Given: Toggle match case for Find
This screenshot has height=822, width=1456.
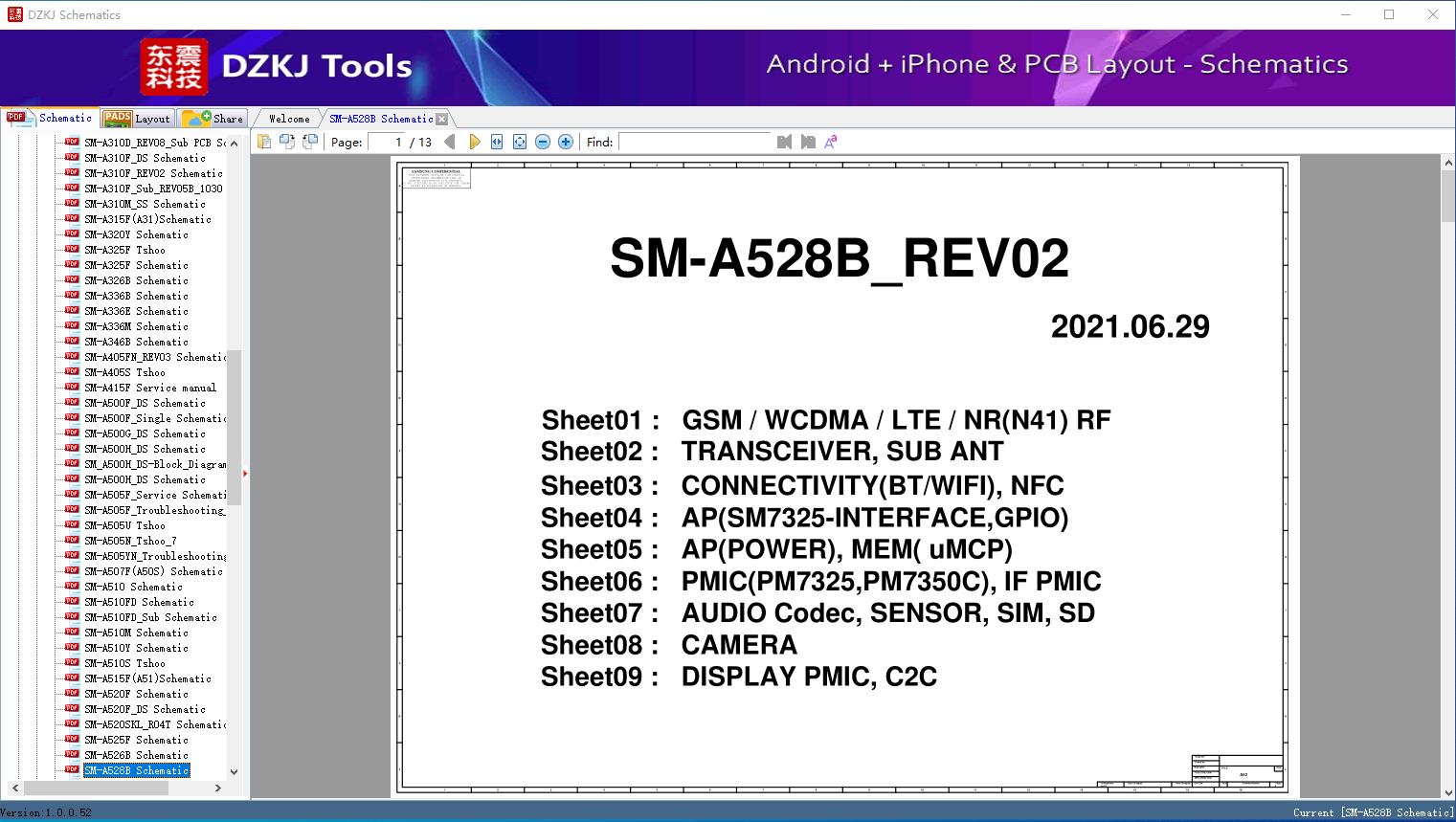Looking at the screenshot, I should 831,142.
